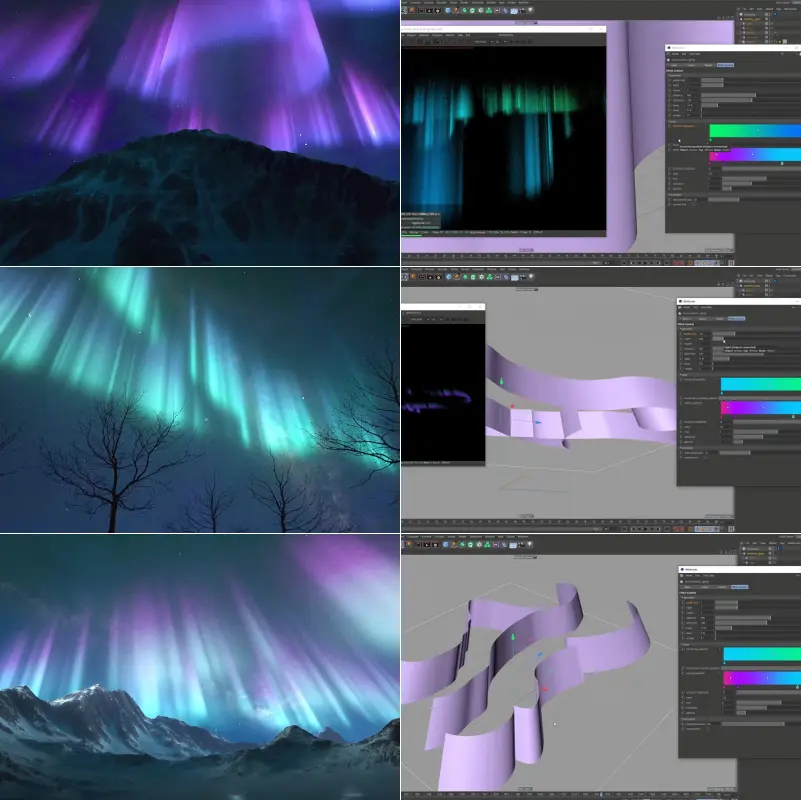Click magenta-to-cyan gradient bar in bottom Attribute panel

coord(762,678)
